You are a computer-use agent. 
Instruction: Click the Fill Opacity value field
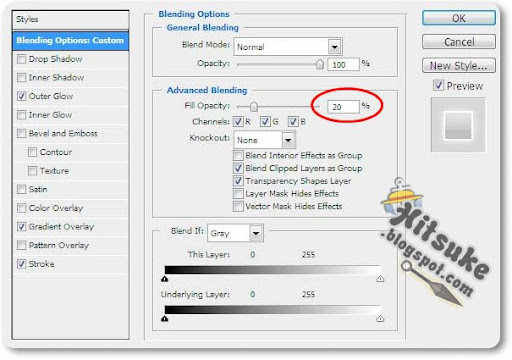coord(344,107)
